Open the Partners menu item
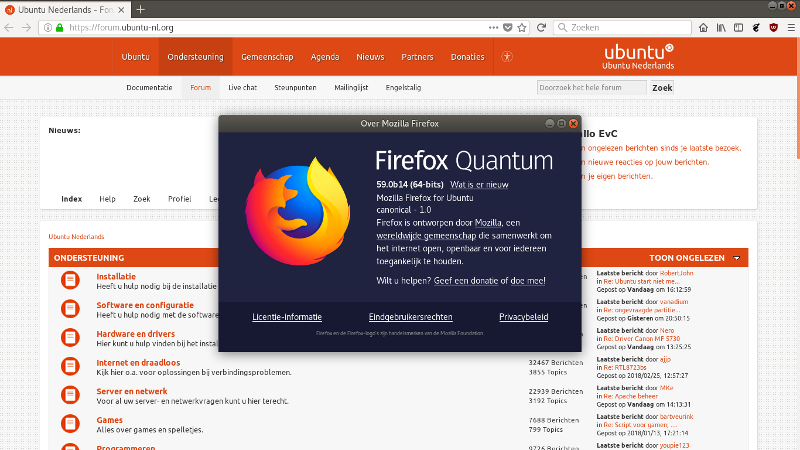 pyautogui.click(x=417, y=57)
